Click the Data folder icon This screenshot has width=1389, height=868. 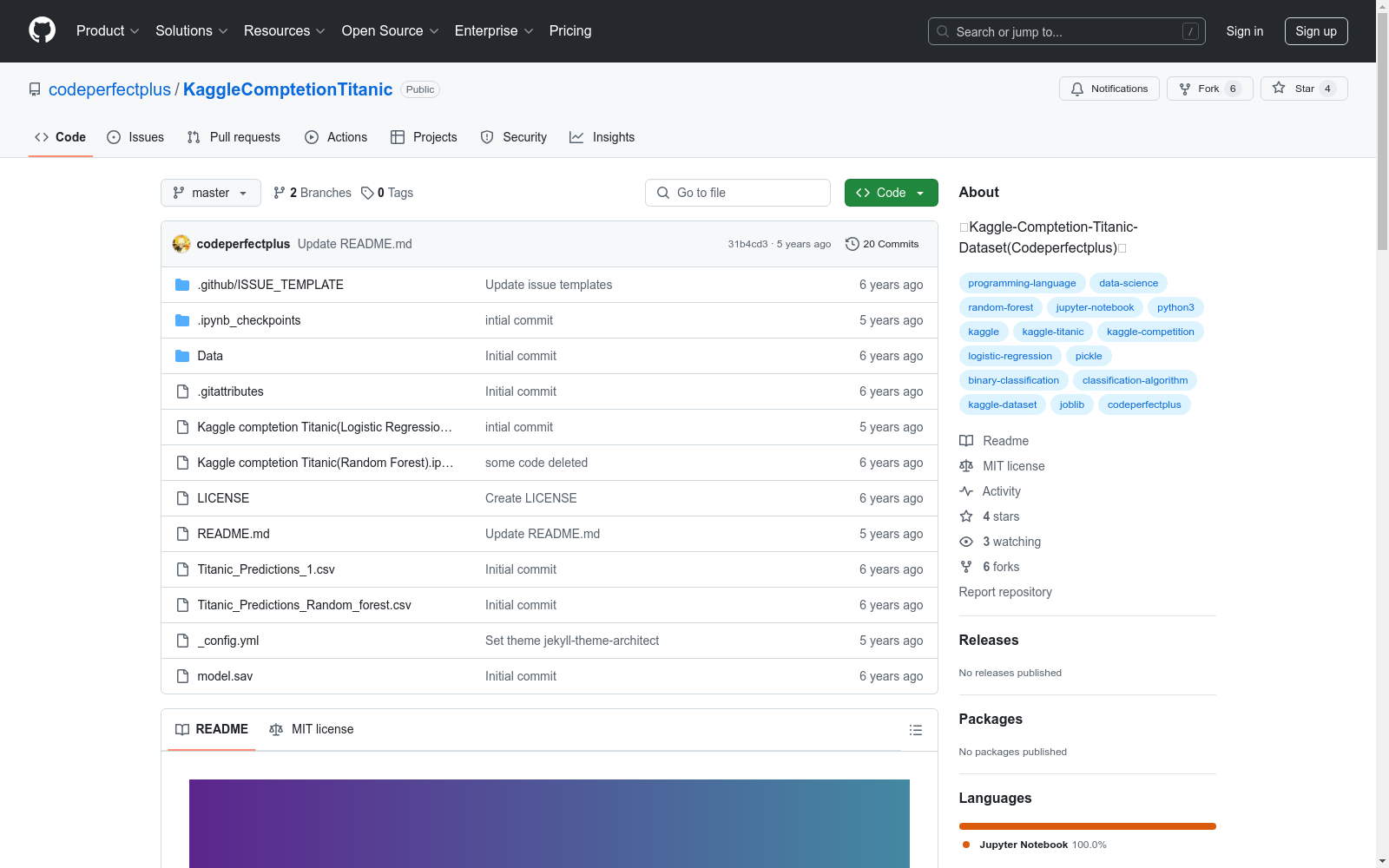(182, 356)
